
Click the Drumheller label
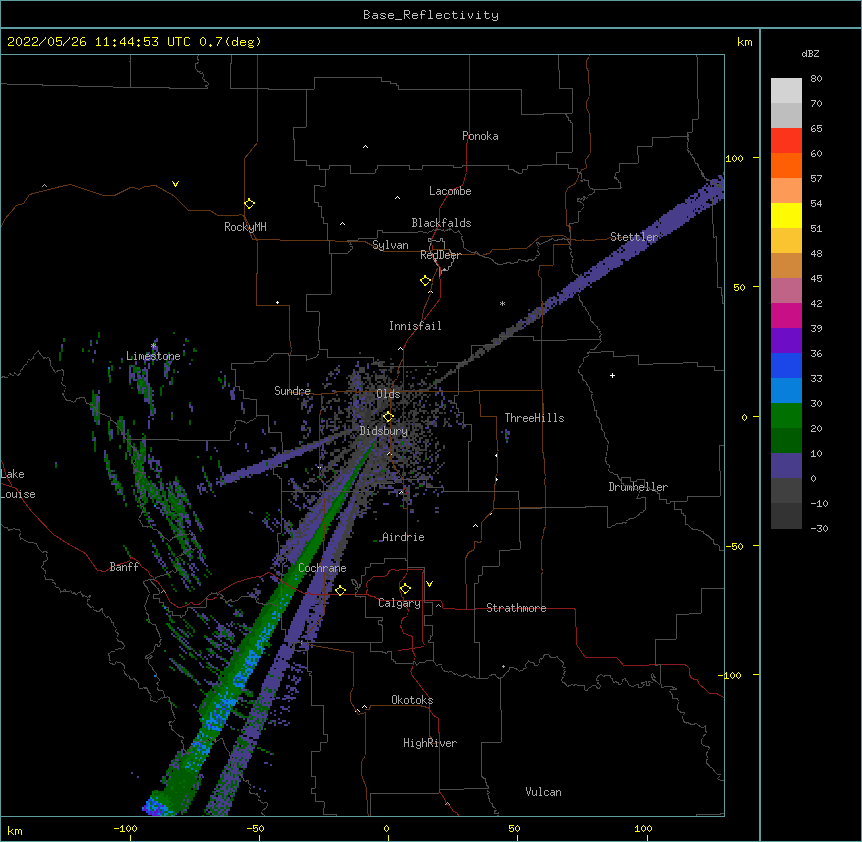pyautogui.click(x=638, y=487)
